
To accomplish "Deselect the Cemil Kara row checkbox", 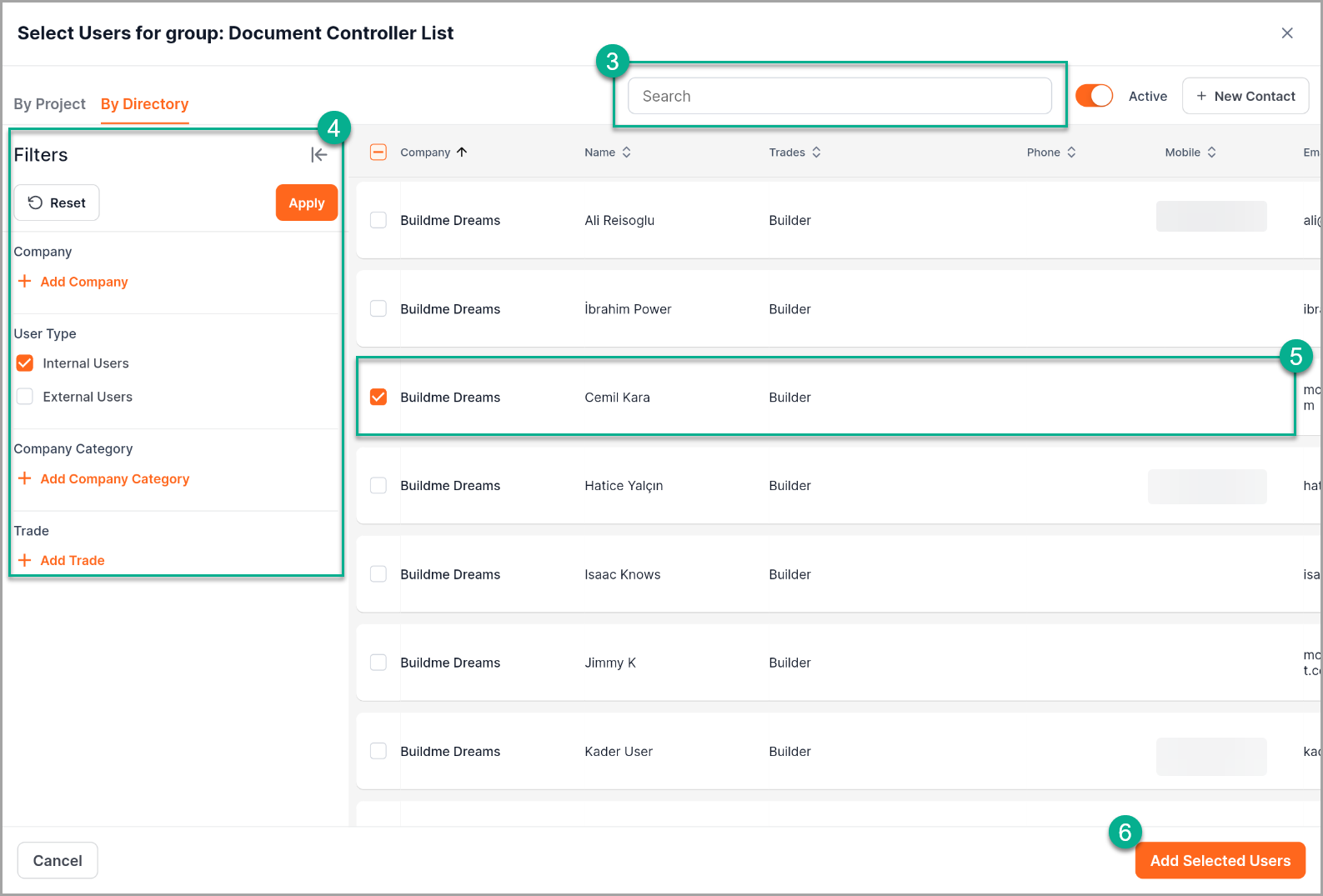I will coord(378,397).
